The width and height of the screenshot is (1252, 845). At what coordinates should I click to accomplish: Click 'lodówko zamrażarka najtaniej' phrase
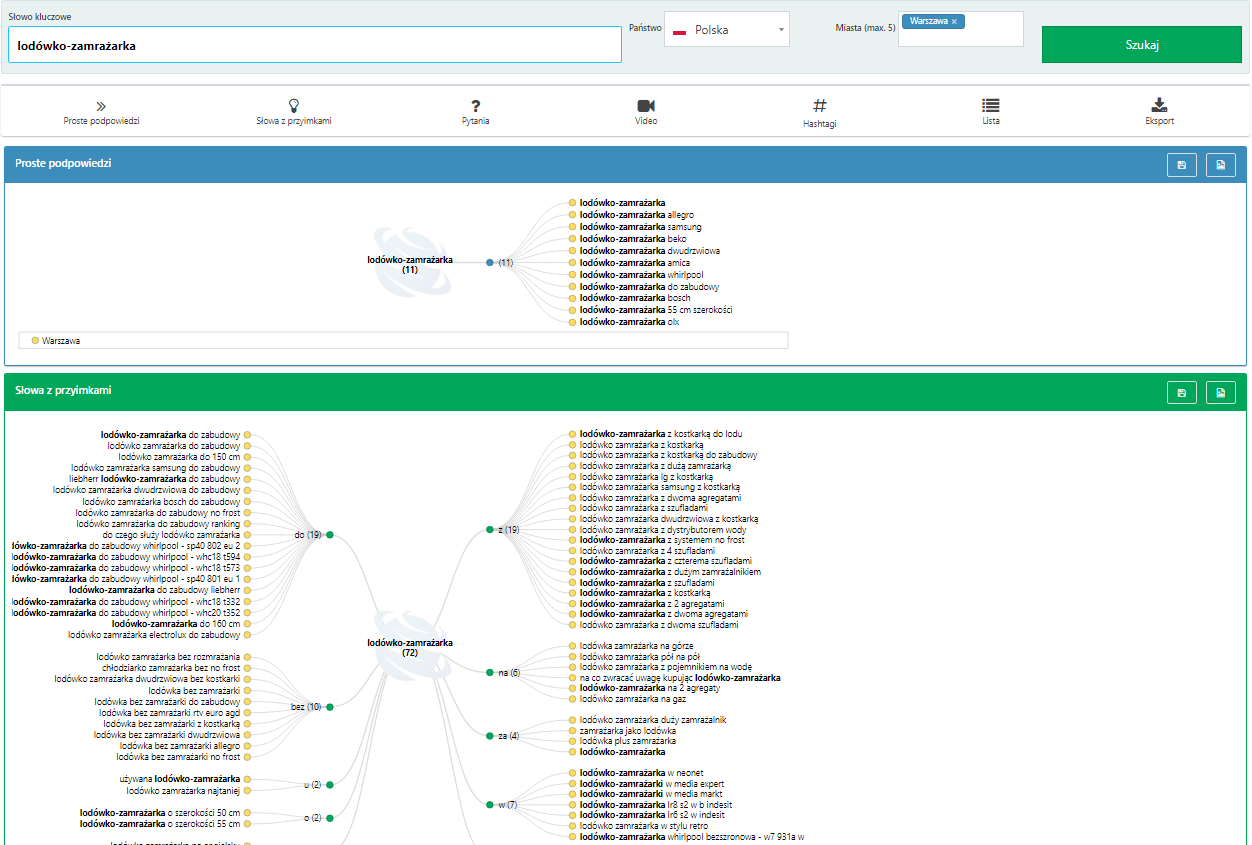pos(183,791)
